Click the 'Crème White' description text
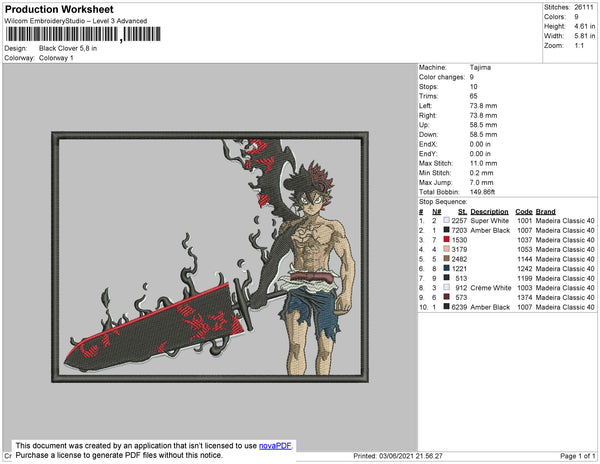Viewport: 600px width, 464px height. [x=491, y=288]
